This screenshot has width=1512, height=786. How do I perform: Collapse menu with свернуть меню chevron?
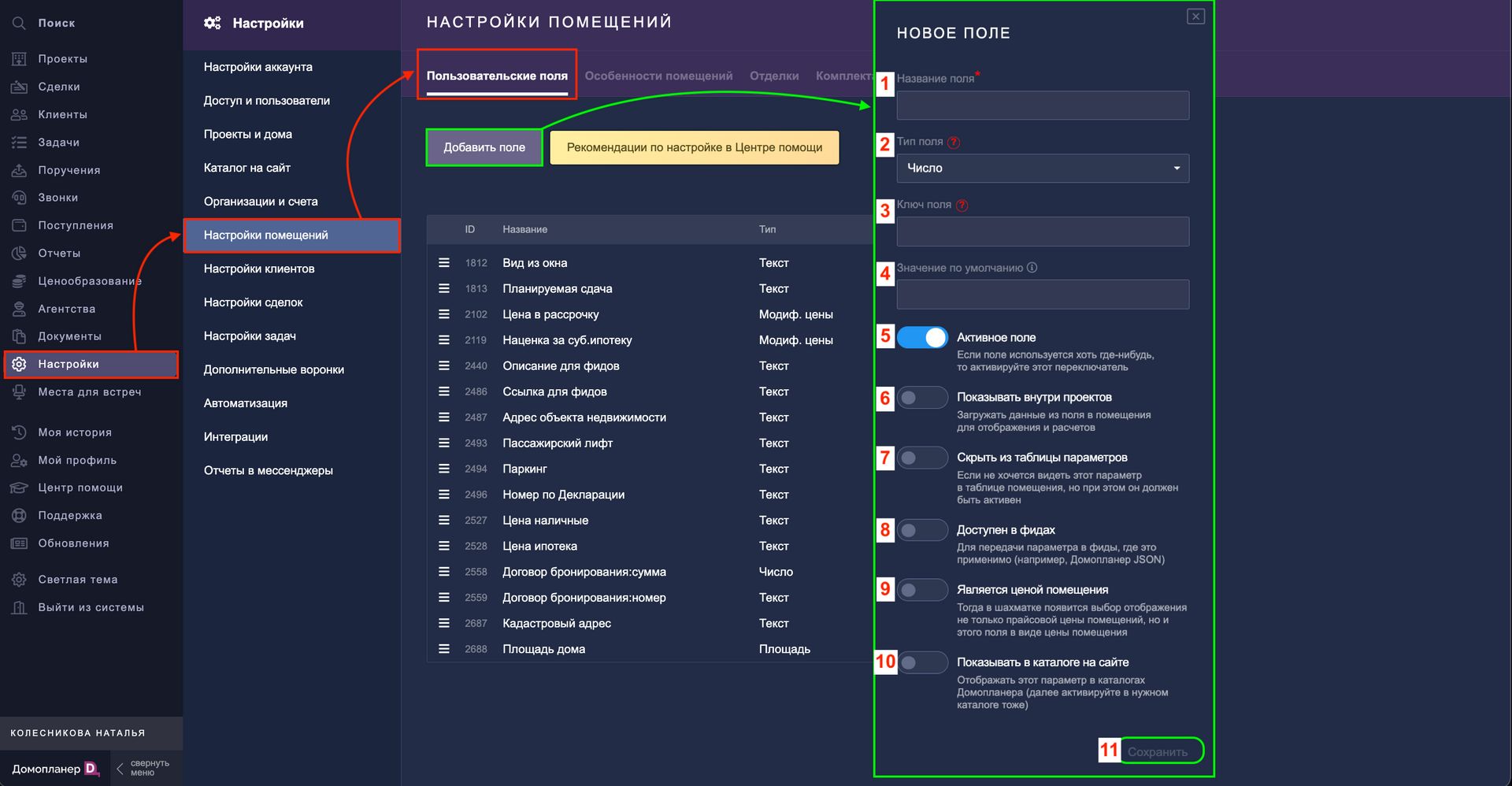coord(120,769)
